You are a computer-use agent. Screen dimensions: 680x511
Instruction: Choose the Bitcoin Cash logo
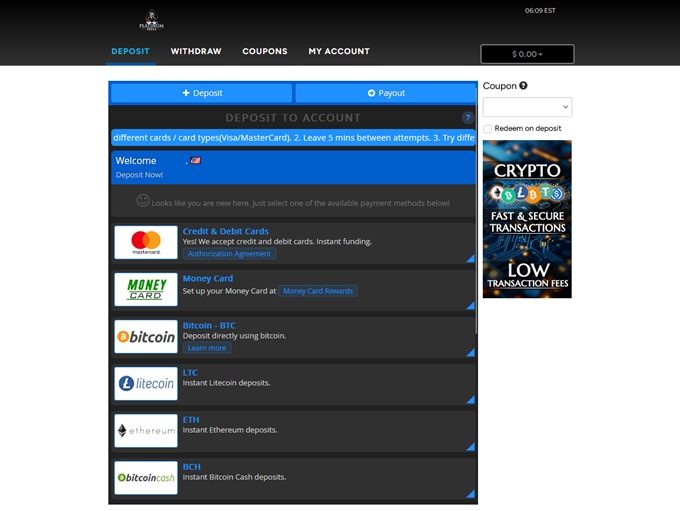coord(146,477)
